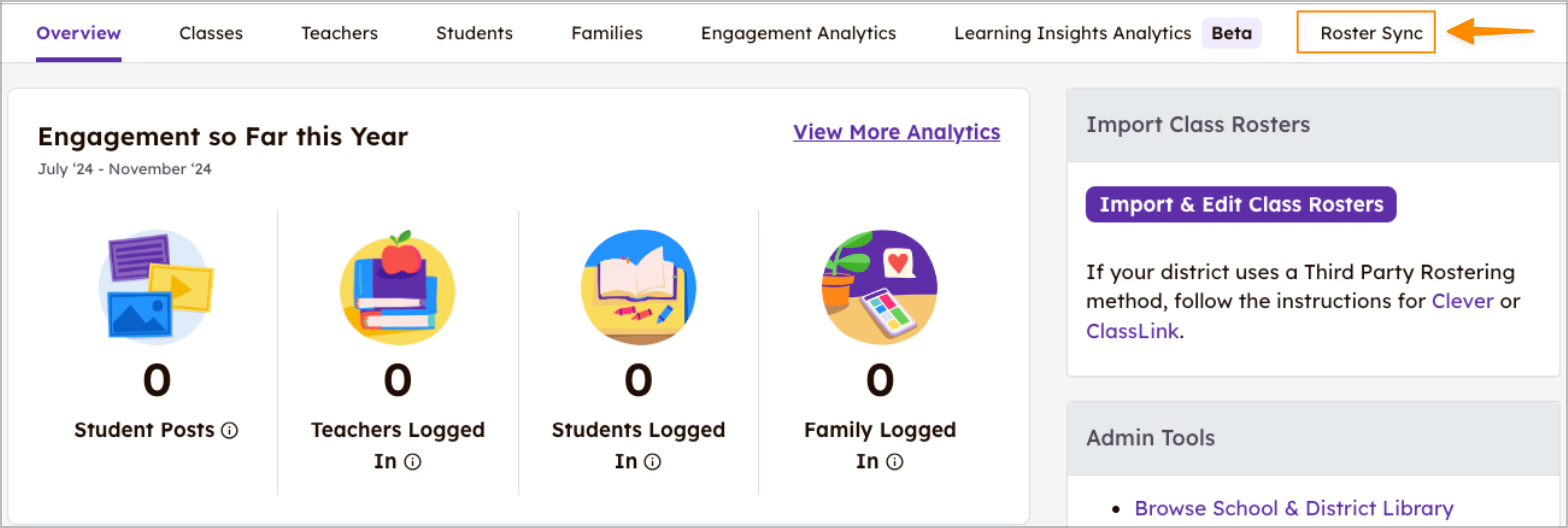
Task: Click the Student Posts info icon
Action: 230,431
